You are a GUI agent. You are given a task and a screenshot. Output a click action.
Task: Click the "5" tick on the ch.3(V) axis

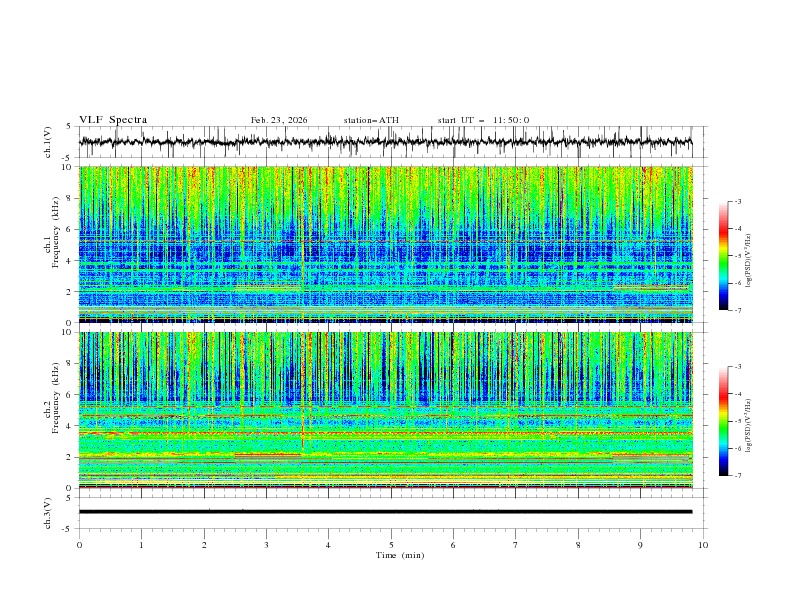pos(69,498)
